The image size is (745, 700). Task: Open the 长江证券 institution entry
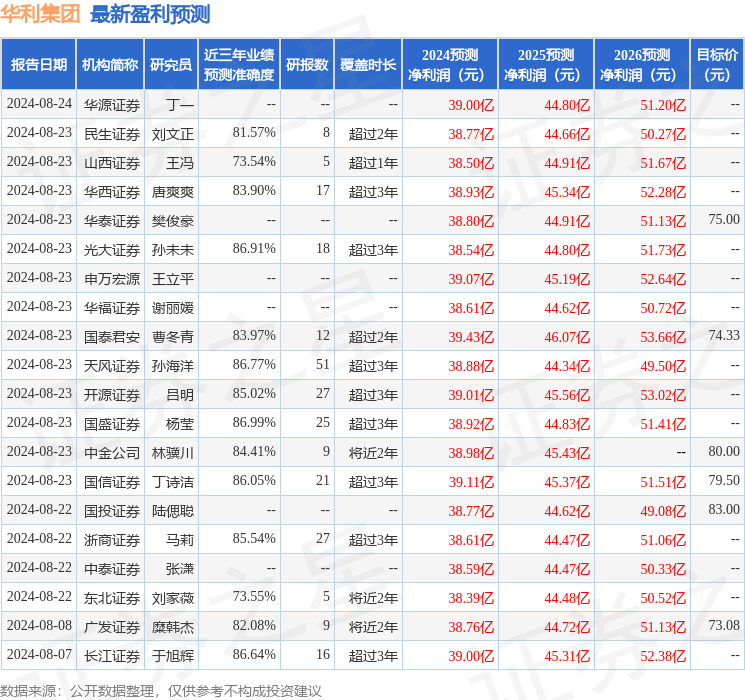111,655
